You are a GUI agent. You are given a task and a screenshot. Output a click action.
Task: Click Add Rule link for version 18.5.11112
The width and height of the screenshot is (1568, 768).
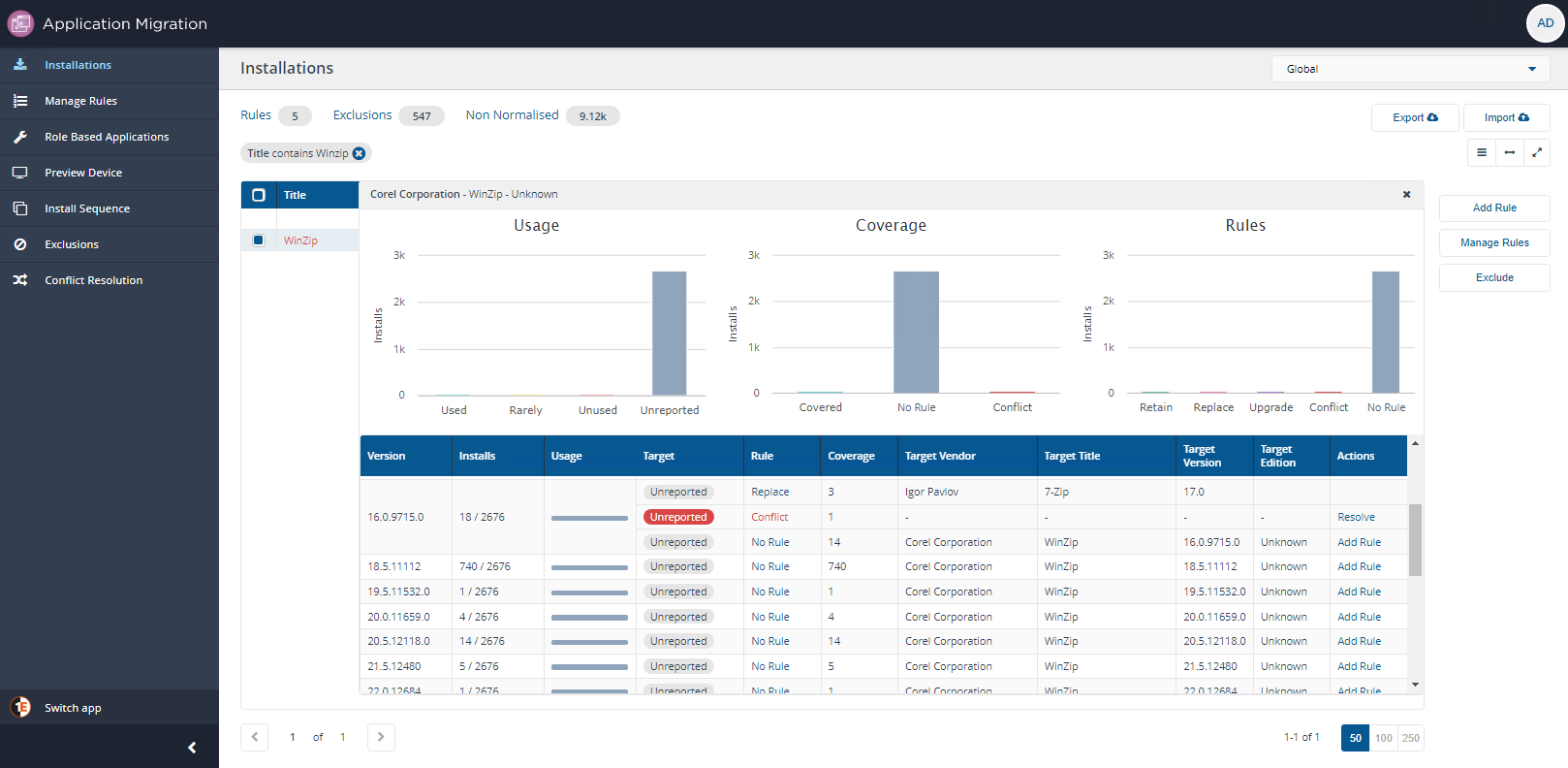coord(1359,566)
